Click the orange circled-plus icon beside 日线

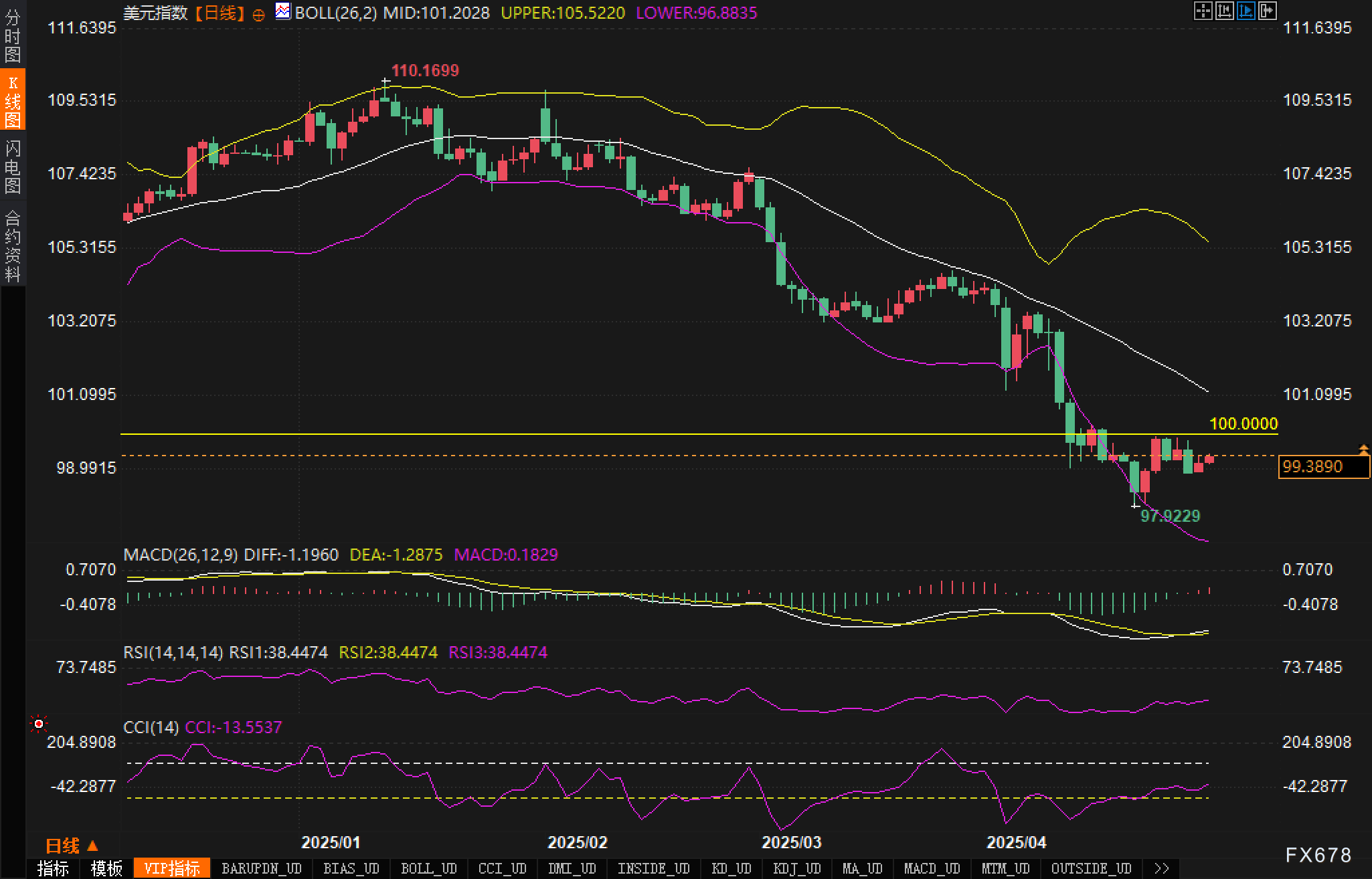point(258,15)
